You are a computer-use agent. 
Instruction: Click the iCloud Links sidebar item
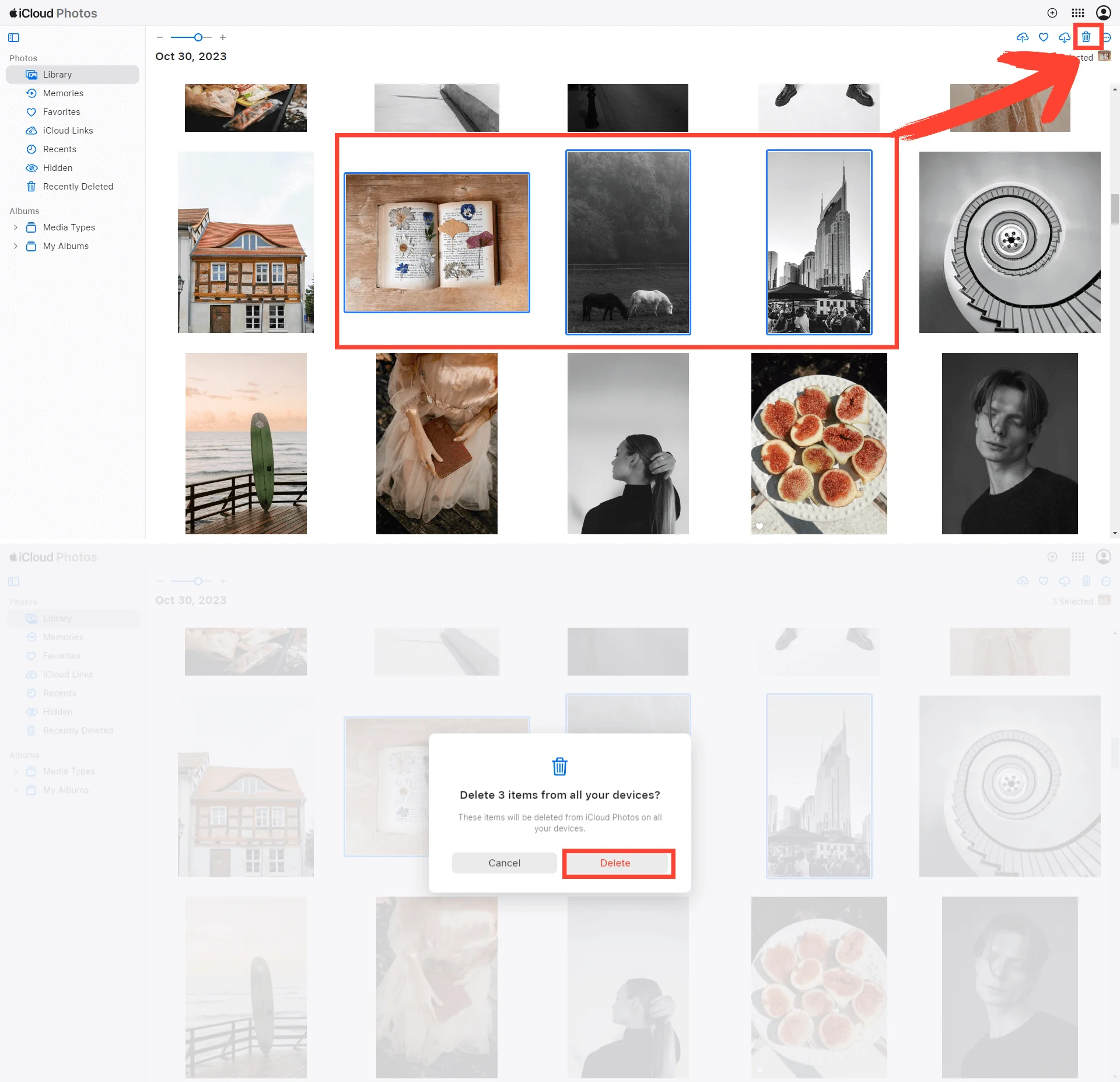tap(66, 130)
